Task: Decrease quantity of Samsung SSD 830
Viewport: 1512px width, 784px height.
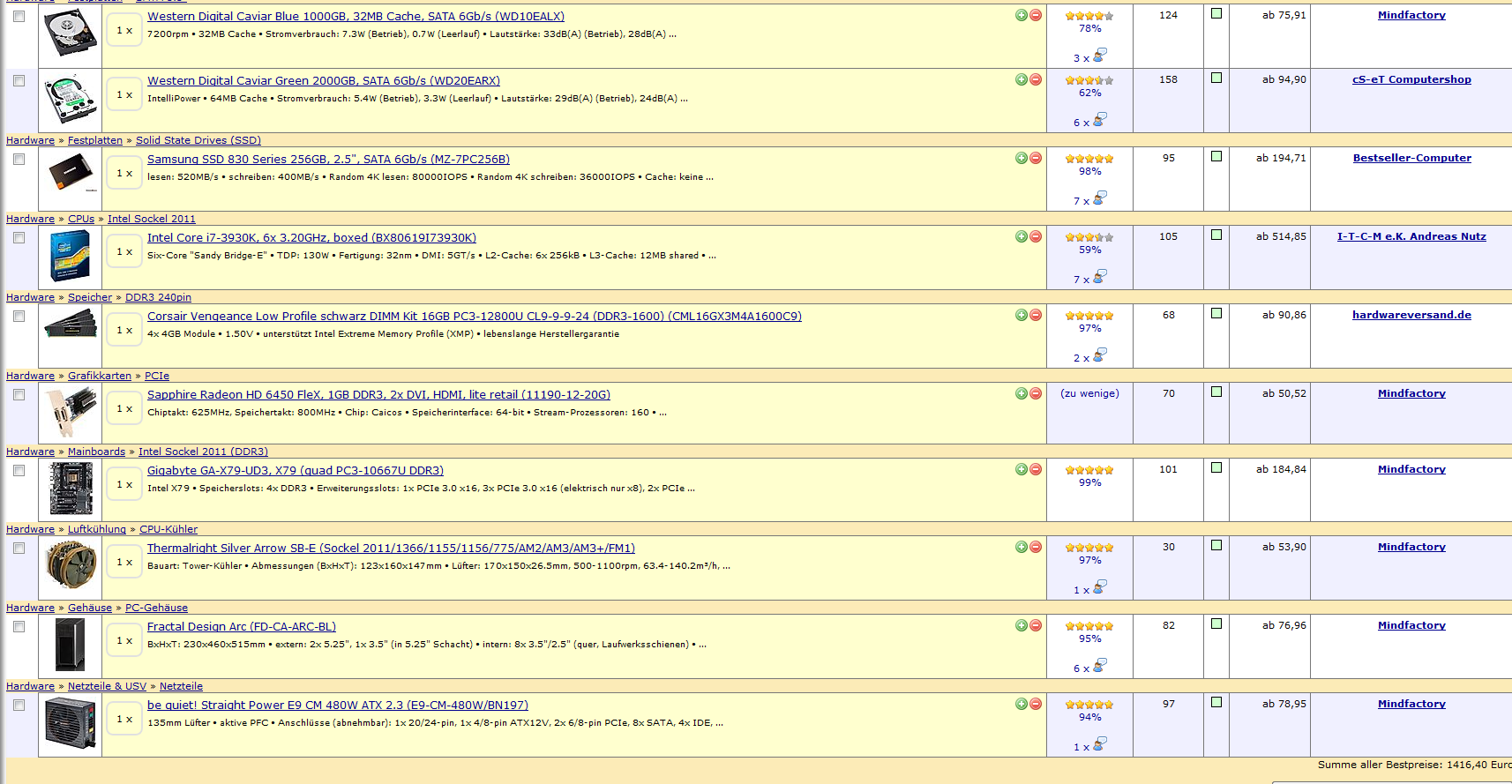Action: pos(1036,158)
